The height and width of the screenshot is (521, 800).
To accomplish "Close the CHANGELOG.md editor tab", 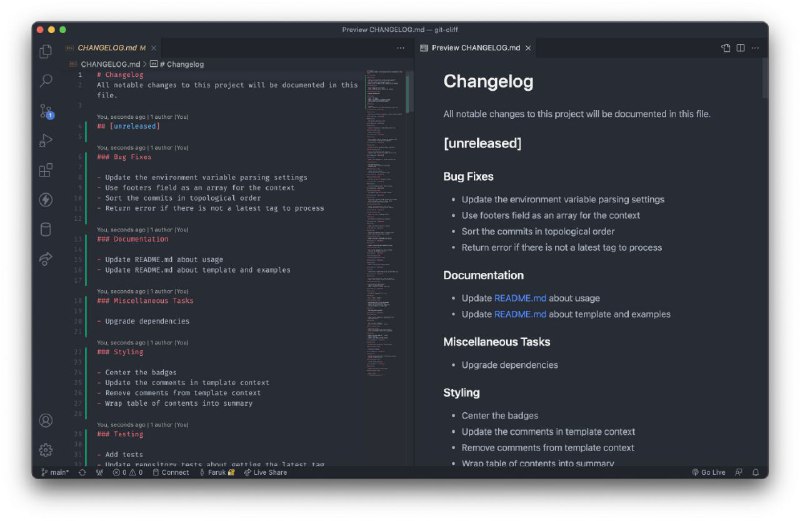I will [154, 48].
